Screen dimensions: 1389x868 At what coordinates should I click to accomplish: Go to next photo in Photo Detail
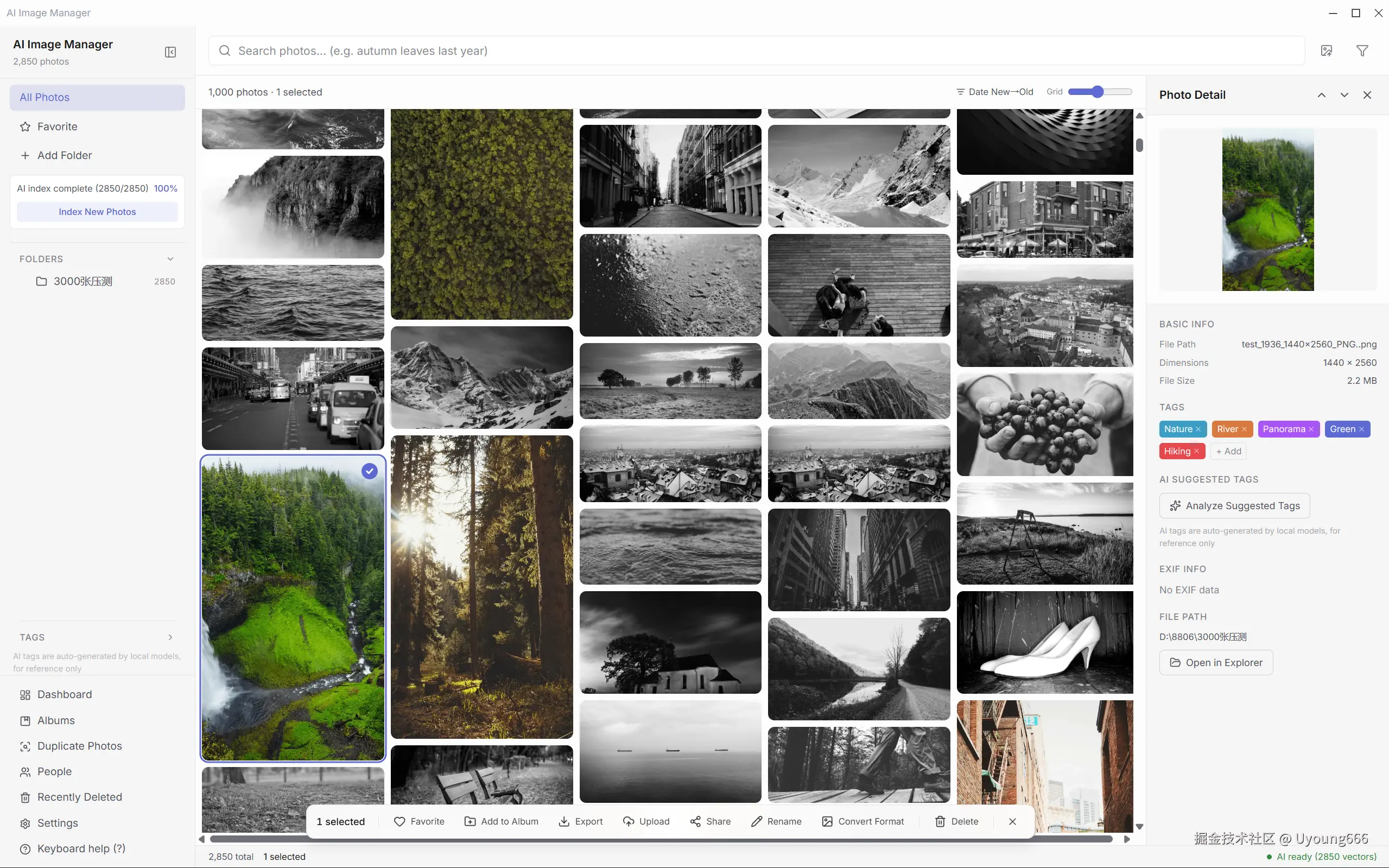pyautogui.click(x=1344, y=94)
